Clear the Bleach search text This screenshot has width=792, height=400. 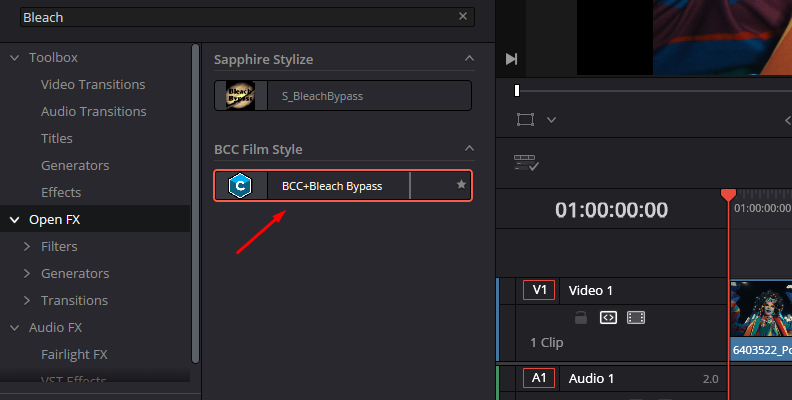pyautogui.click(x=463, y=17)
